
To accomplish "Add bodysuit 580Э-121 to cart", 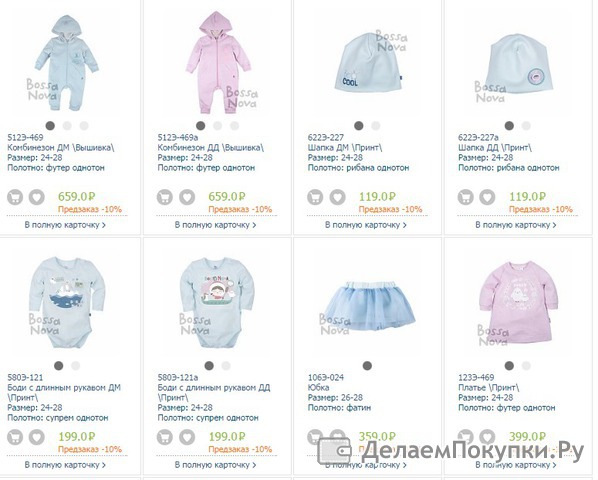I will coord(15,437).
